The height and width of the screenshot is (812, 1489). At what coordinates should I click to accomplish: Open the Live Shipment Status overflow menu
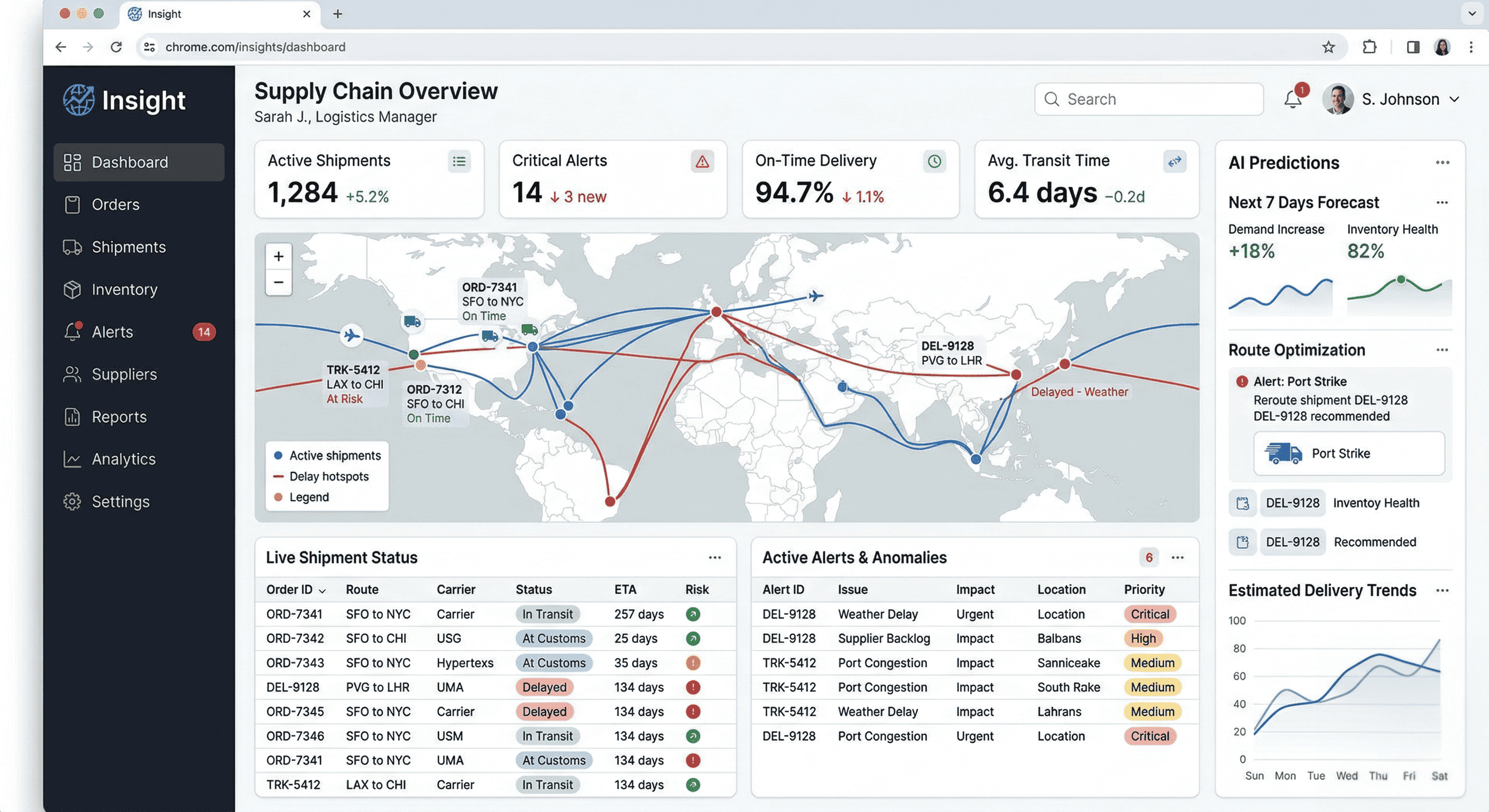(x=715, y=558)
